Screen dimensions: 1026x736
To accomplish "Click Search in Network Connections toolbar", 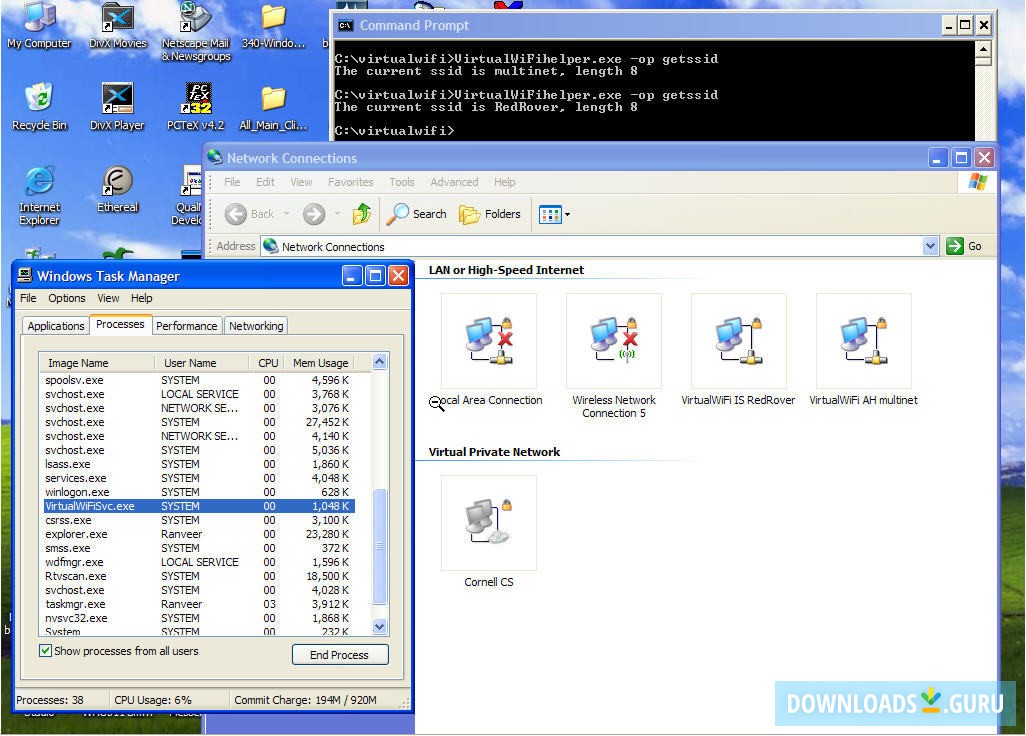I will (416, 214).
